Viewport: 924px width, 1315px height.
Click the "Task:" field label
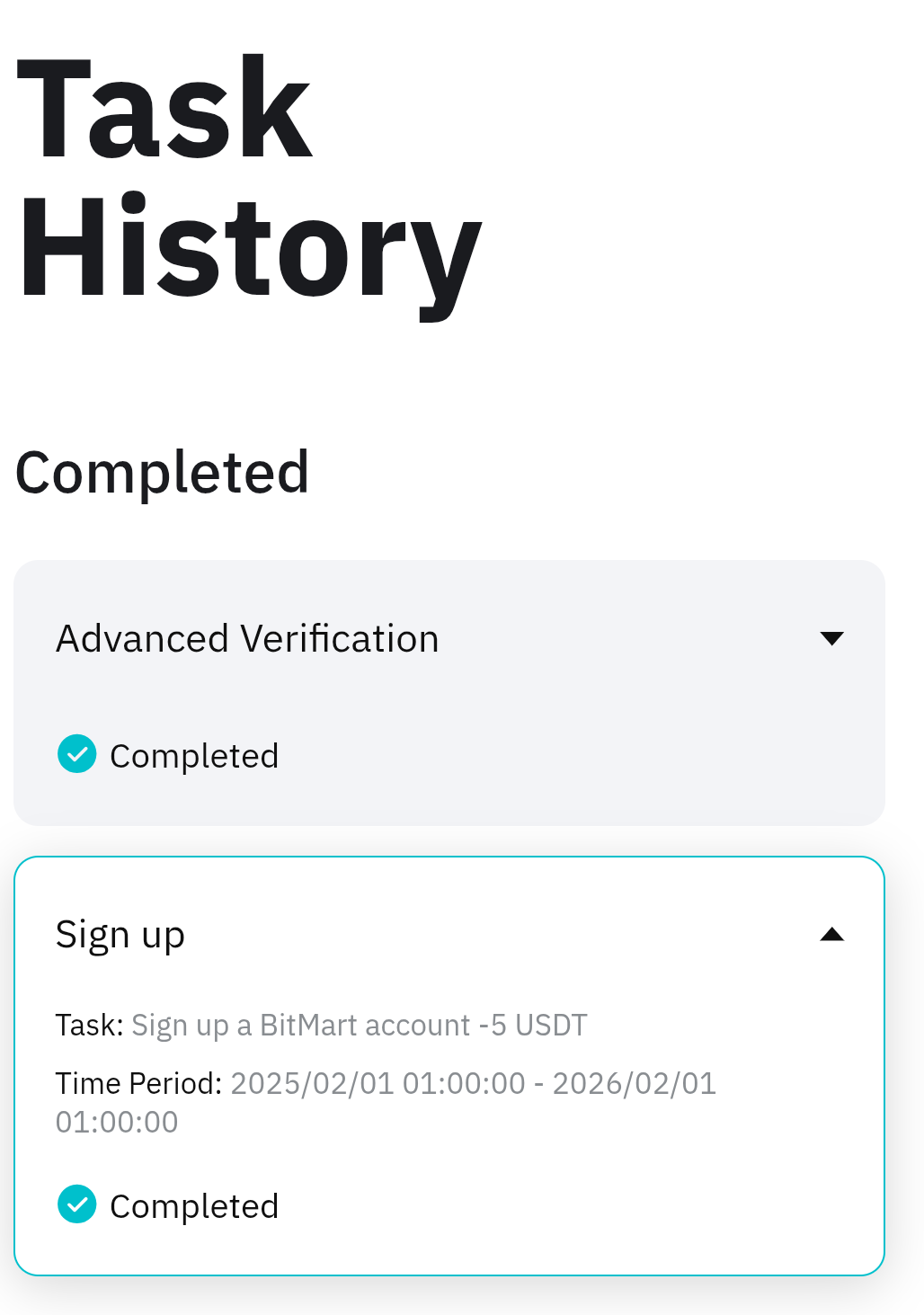[x=90, y=1026]
